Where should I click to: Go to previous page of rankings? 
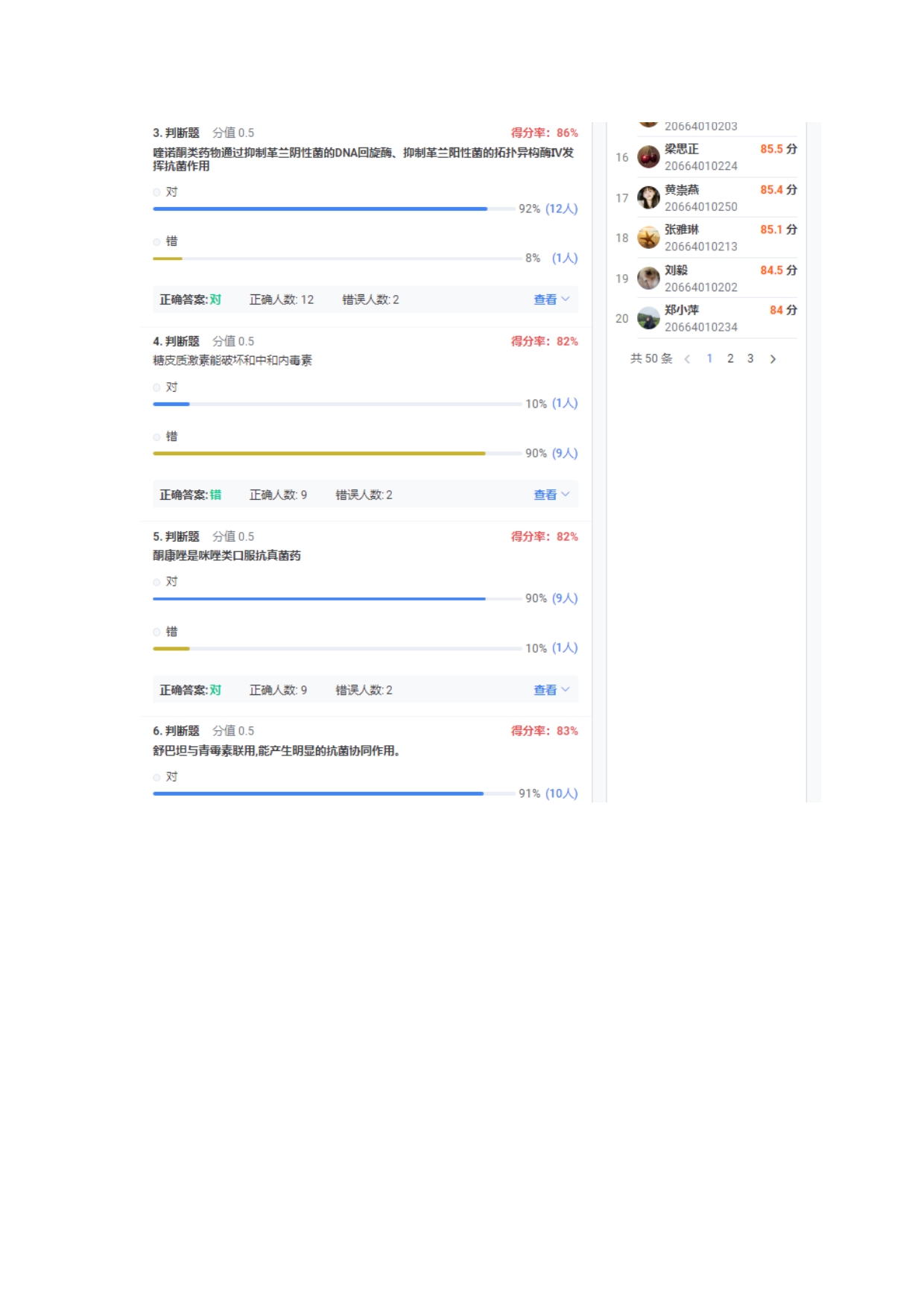(687, 359)
